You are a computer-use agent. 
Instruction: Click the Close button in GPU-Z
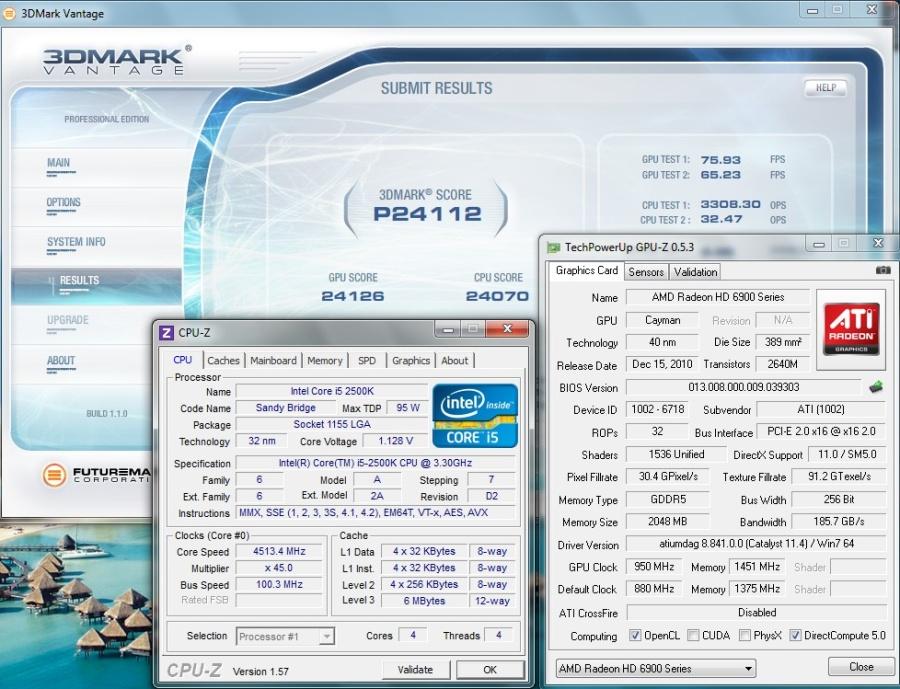[x=860, y=667]
